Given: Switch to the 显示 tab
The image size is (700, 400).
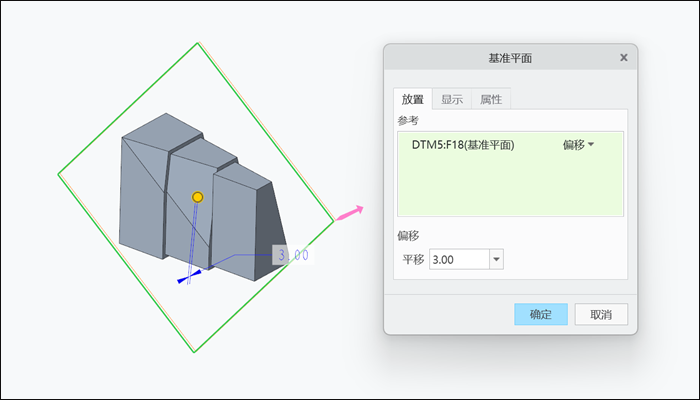Looking at the screenshot, I should tap(452, 99).
